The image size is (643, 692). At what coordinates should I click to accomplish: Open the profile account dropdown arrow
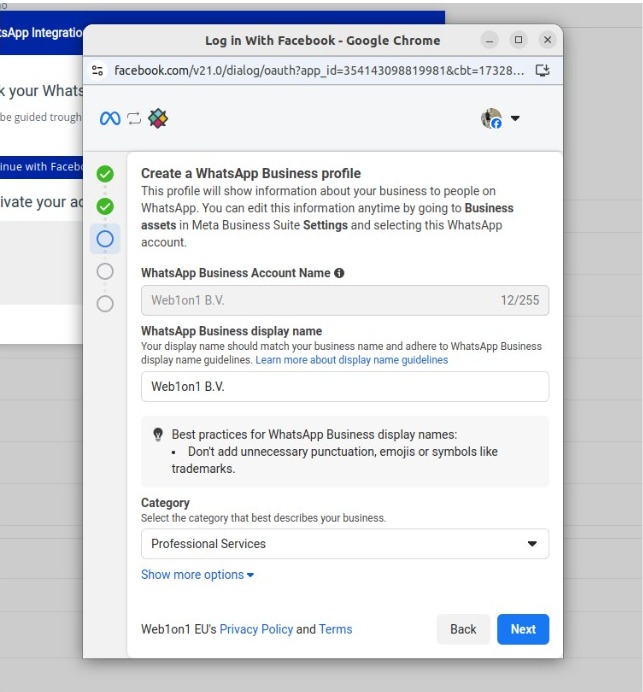click(x=515, y=119)
